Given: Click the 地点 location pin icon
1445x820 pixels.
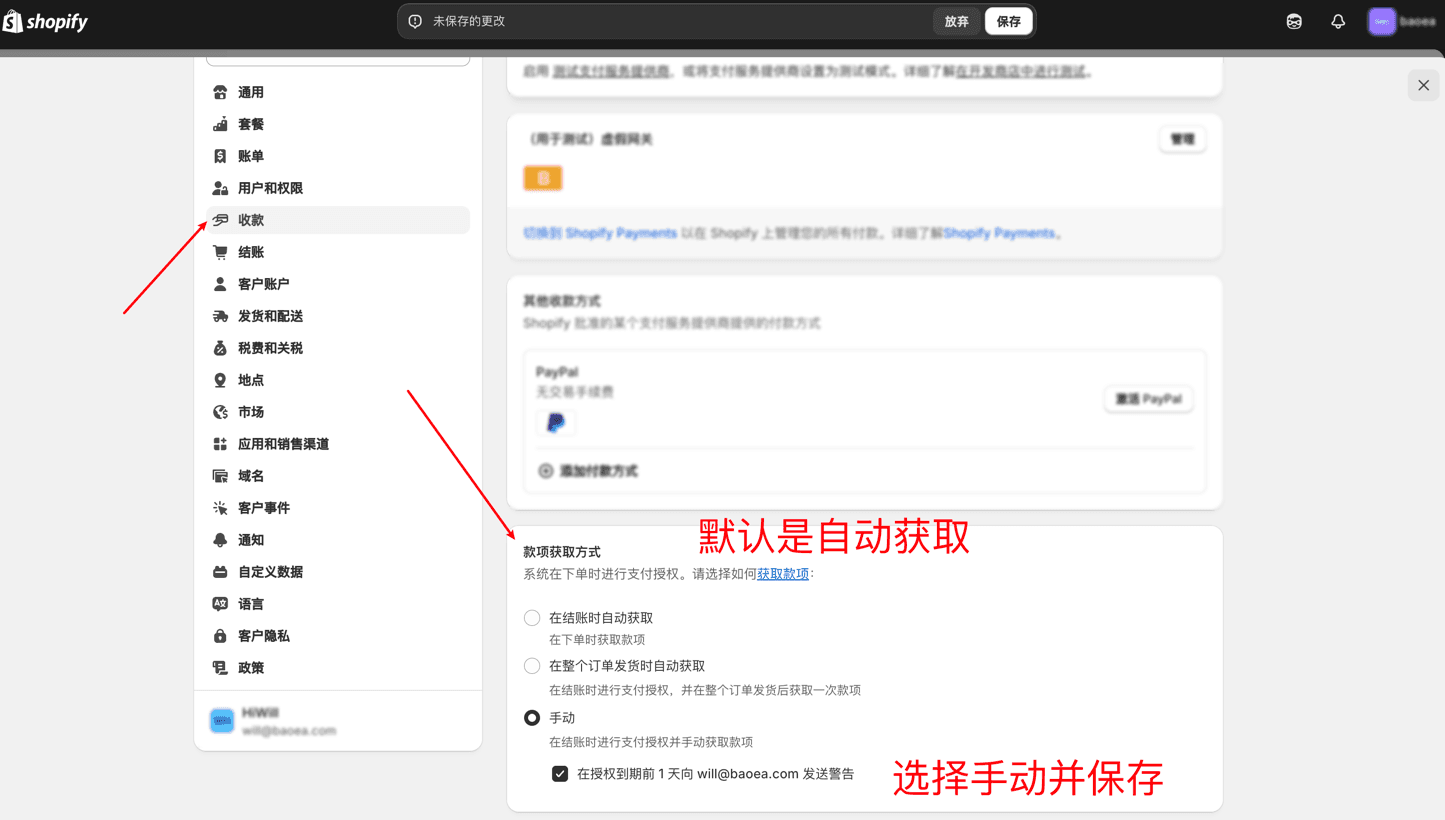Looking at the screenshot, I should (x=220, y=380).
